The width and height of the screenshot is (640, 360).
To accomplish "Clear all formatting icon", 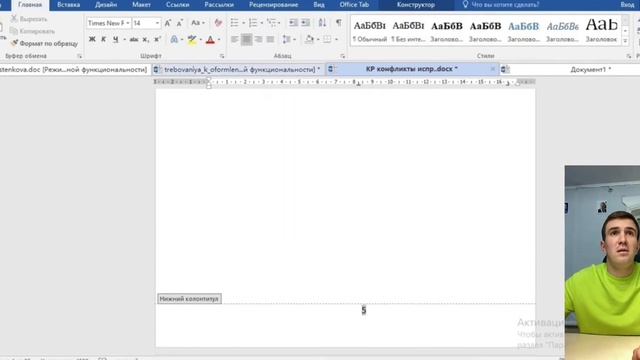I will pyautogui.click(x=218, y=23).
